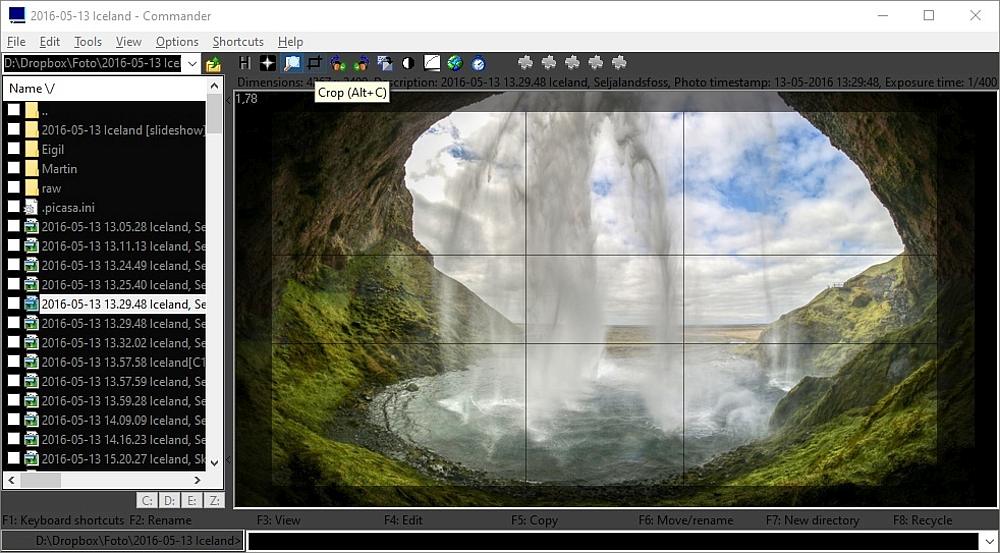Image resolution: width=1000 pixels, height=553 pixels.
Task: Click the H icon in the toolbar
Action: (244, 63)
